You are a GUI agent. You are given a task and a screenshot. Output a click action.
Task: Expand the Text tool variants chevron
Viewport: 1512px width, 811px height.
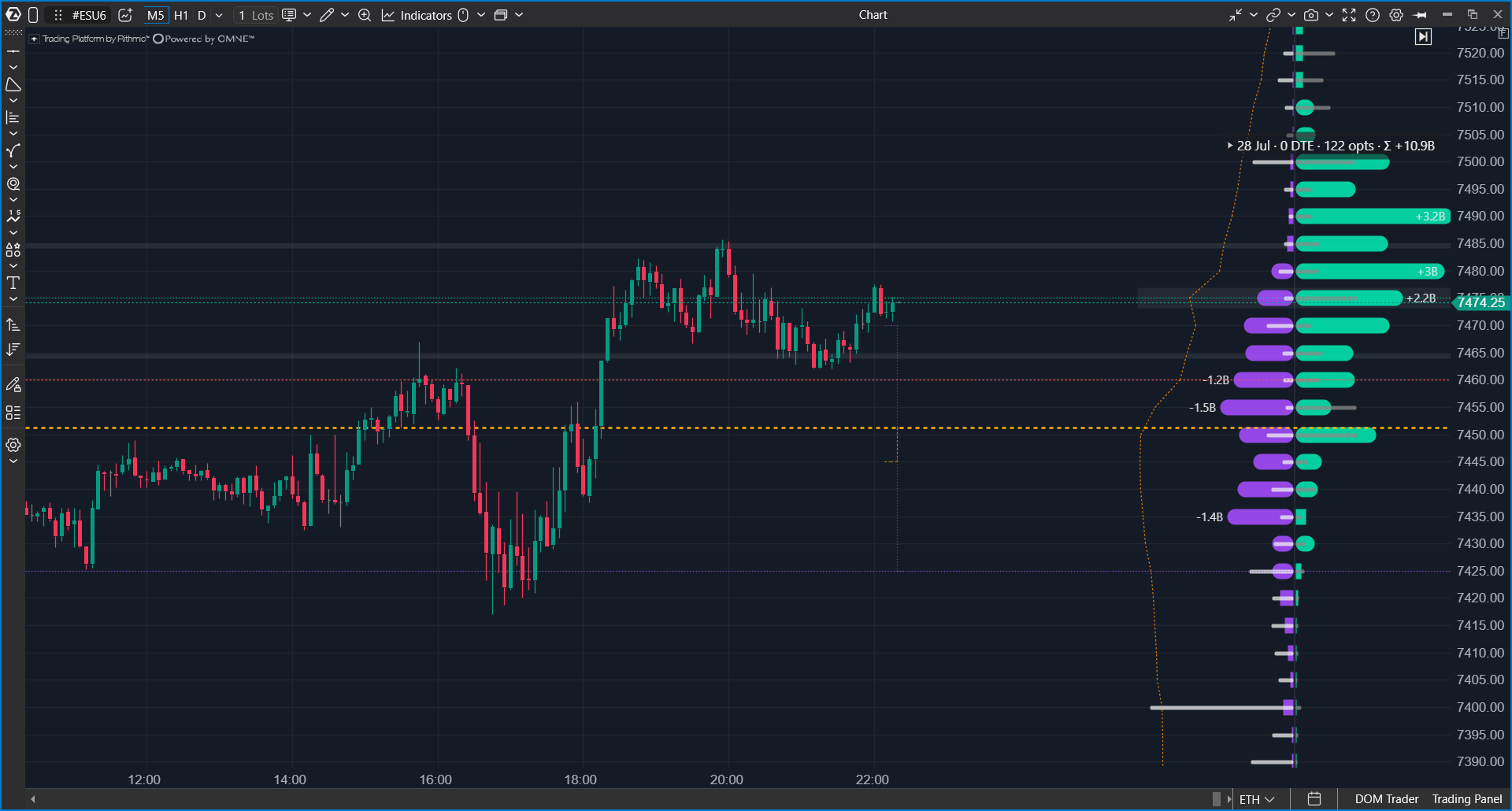coord(13,299)
